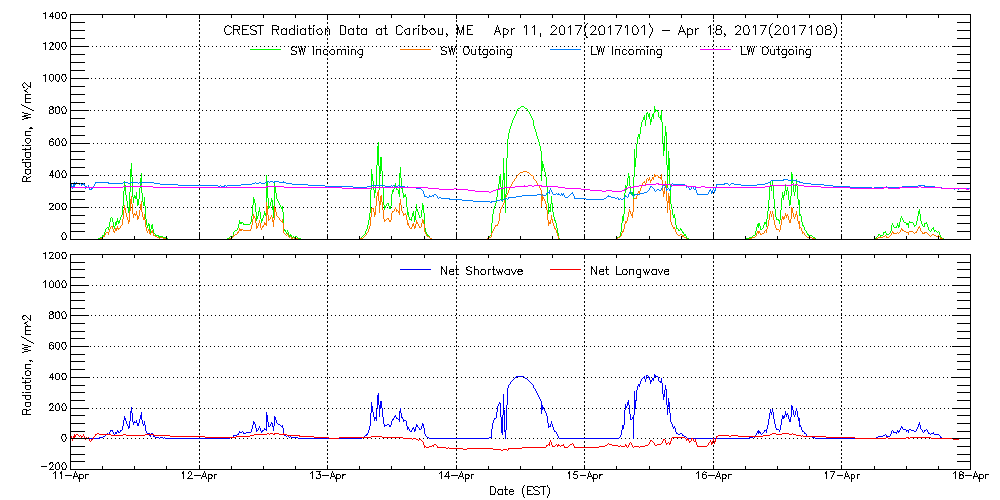Click the blue Net Shortwave peak on 14-Apr
Screen dimensions: 1000x500
[519, 377]
